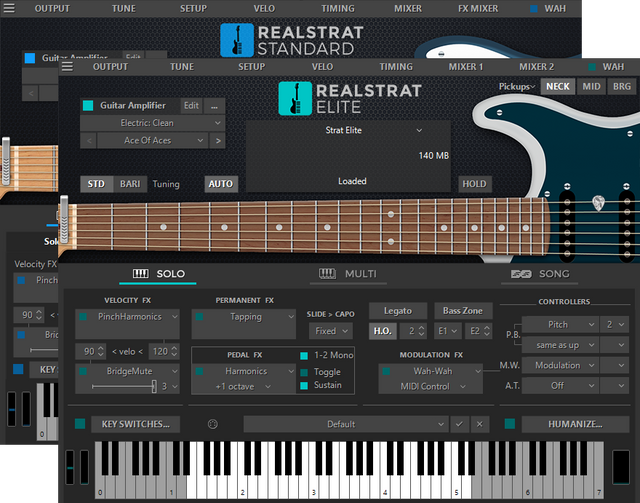Go to next amp preset with right arrow
The height and width of the screenshot is (503, 640).
(218, 140)
